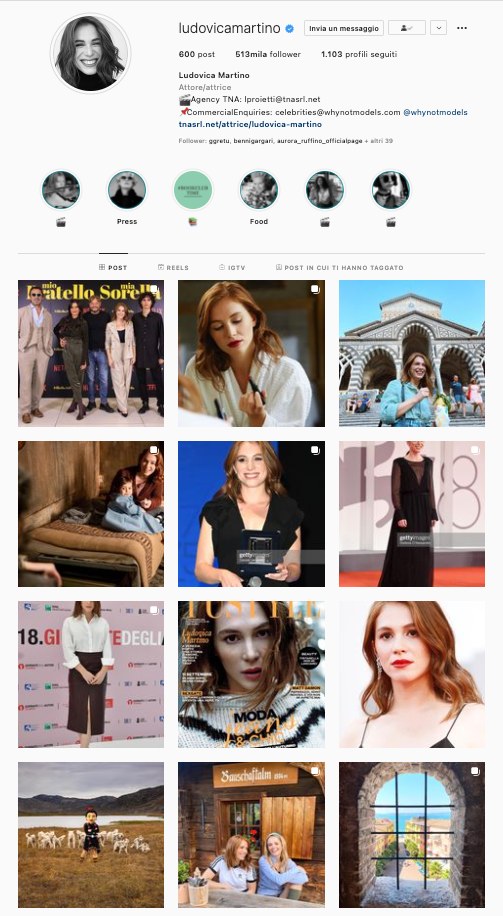Select the POST tab
The width and height of the screenshot is (503, 916).
113,268
